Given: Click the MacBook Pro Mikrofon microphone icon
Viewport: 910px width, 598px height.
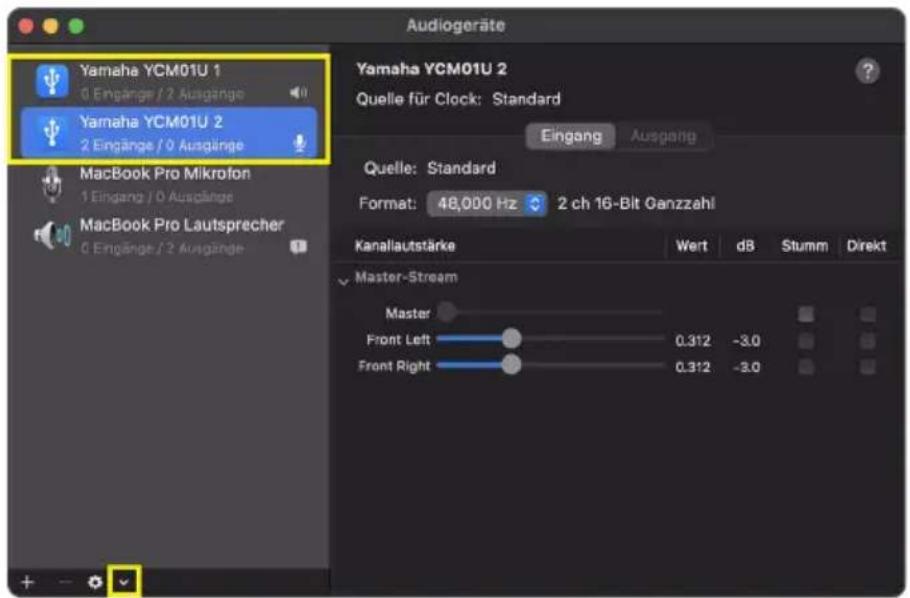Looking at the screenshot, I should point(52,184).
